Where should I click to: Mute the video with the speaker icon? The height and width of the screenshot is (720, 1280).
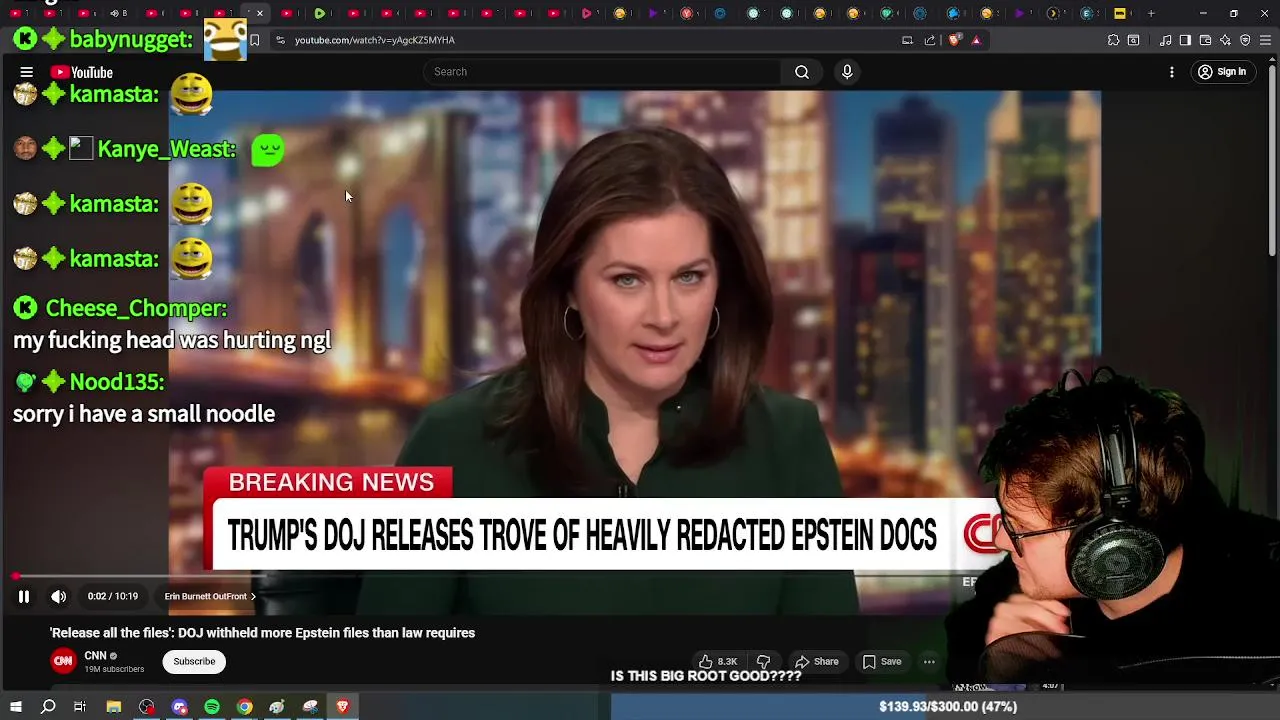coord(59,597)
